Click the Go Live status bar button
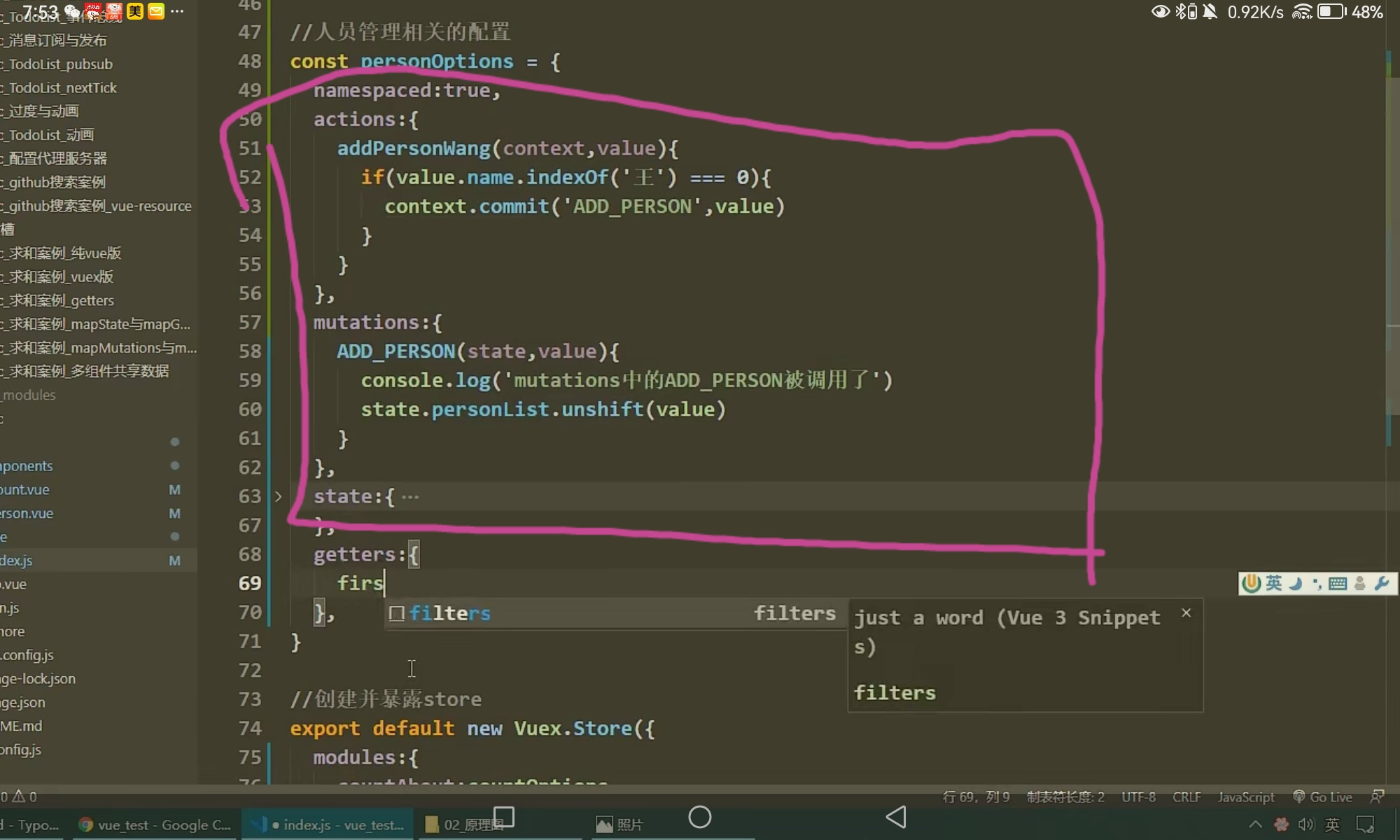This screenshot has width=1400, height=840. (1323, 797)
